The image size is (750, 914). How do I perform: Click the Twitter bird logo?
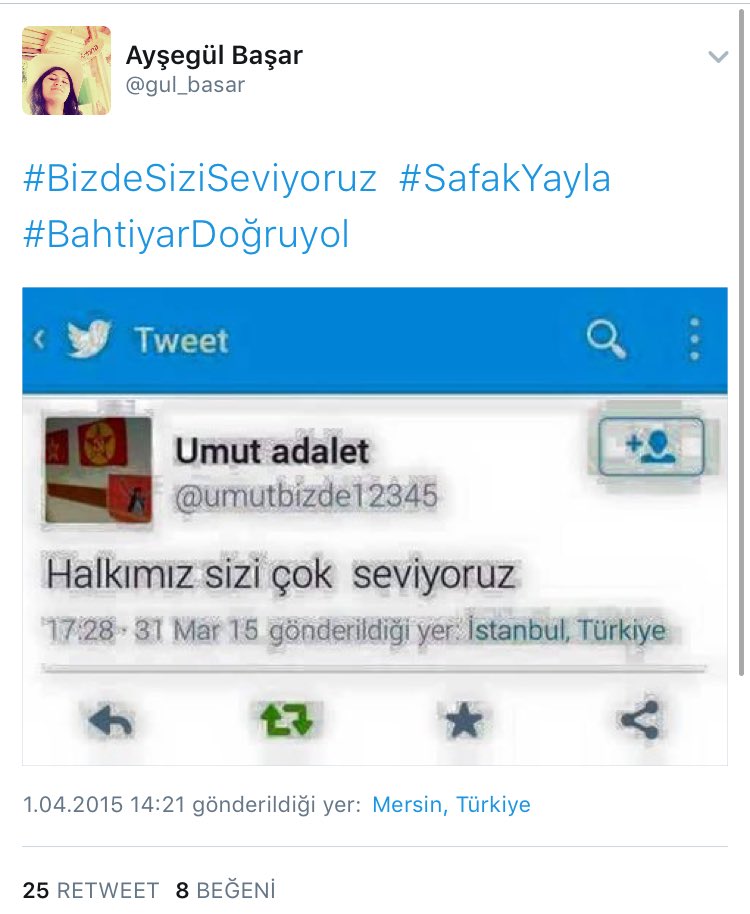click(x=88, y=339)
